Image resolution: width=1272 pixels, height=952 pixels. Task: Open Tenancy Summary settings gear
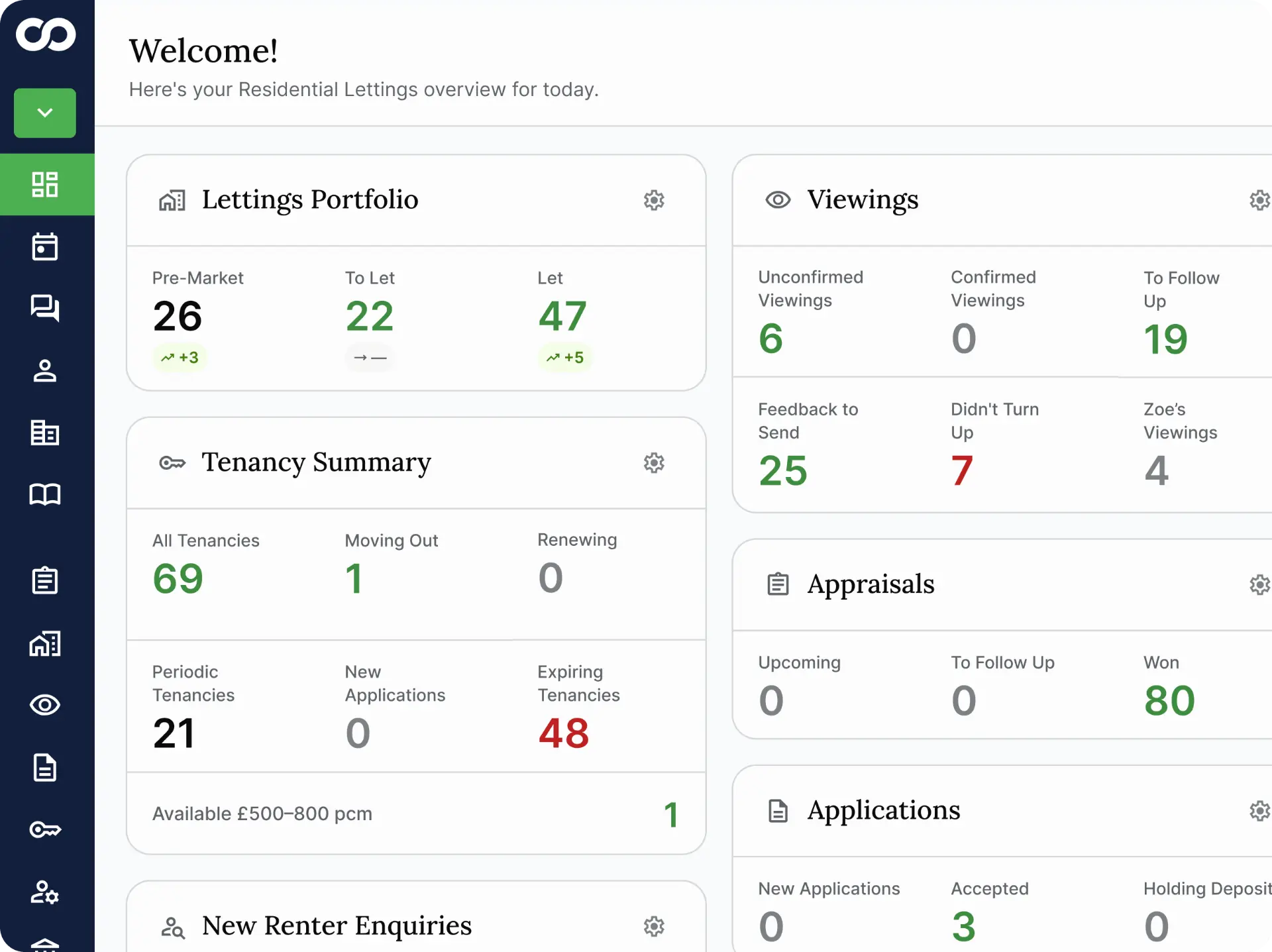pos(654,462)
